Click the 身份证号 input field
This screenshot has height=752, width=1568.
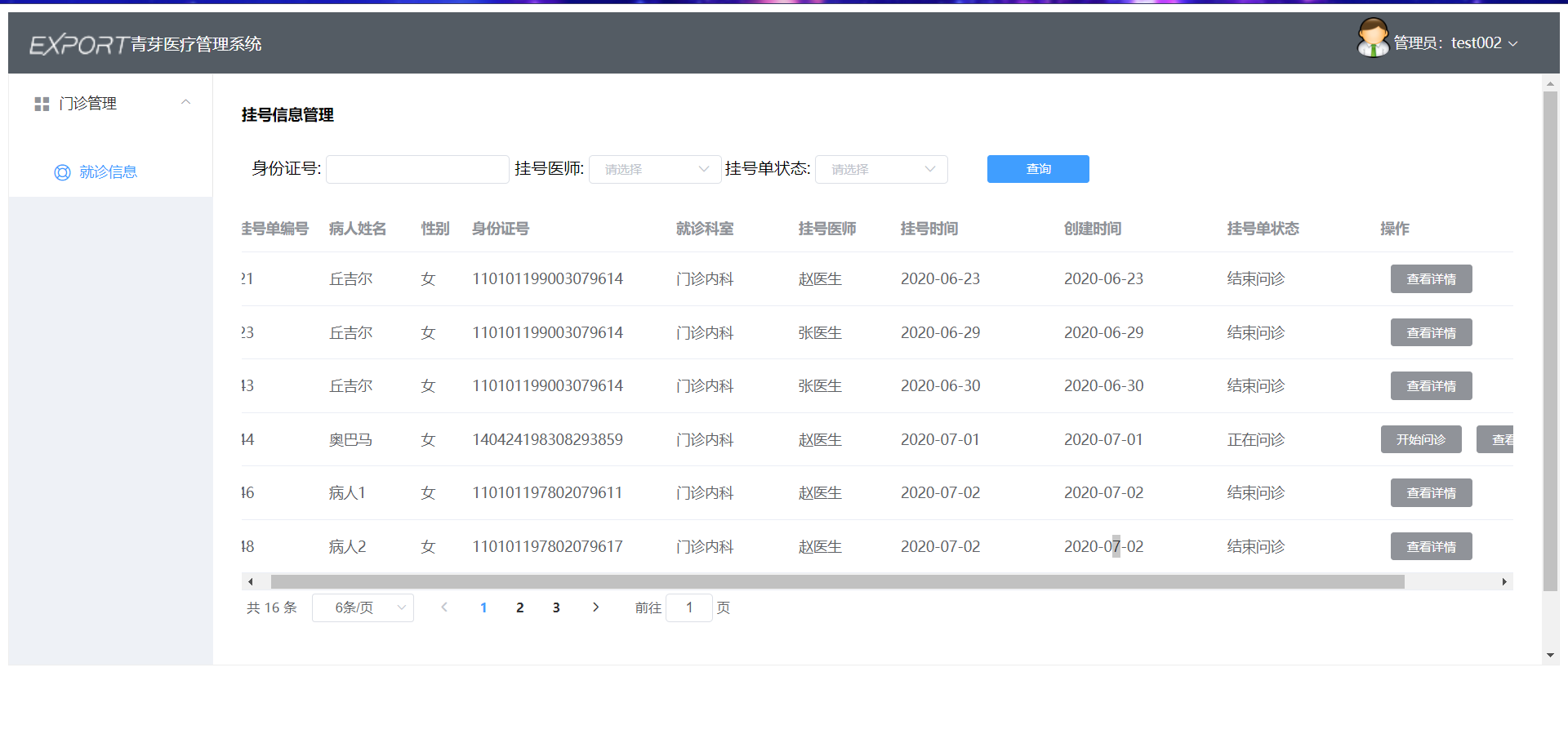pos(417,169)
